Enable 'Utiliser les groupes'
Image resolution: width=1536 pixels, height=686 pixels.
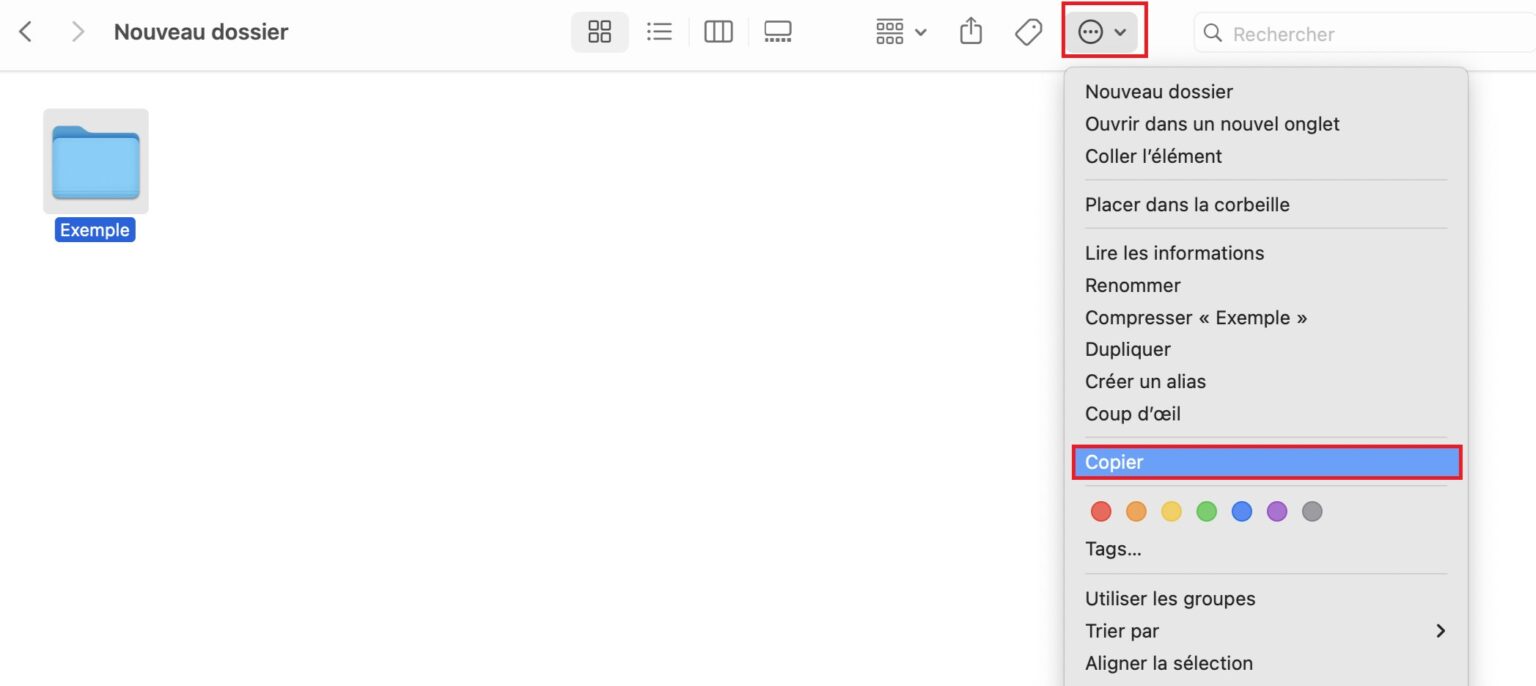(1170, 598)
